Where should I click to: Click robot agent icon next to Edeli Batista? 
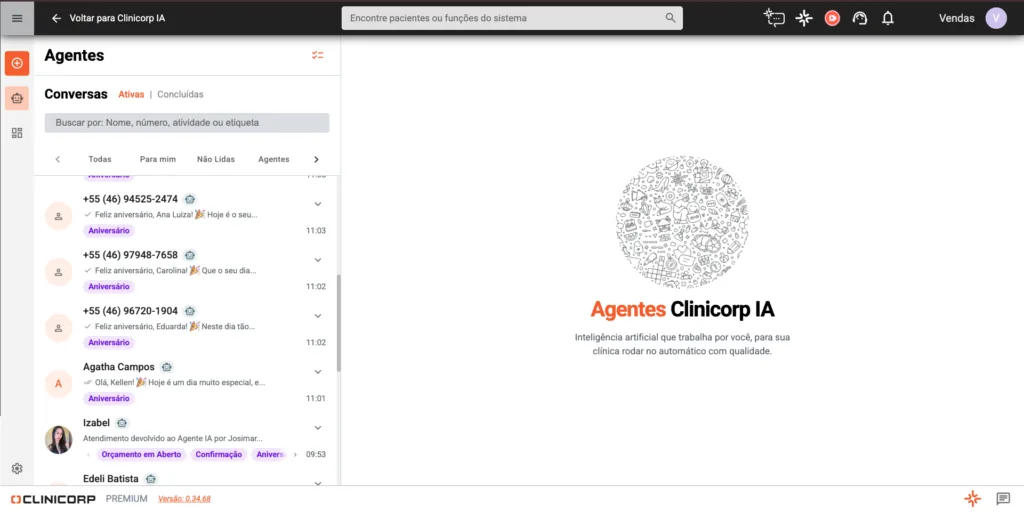point(151,479)
